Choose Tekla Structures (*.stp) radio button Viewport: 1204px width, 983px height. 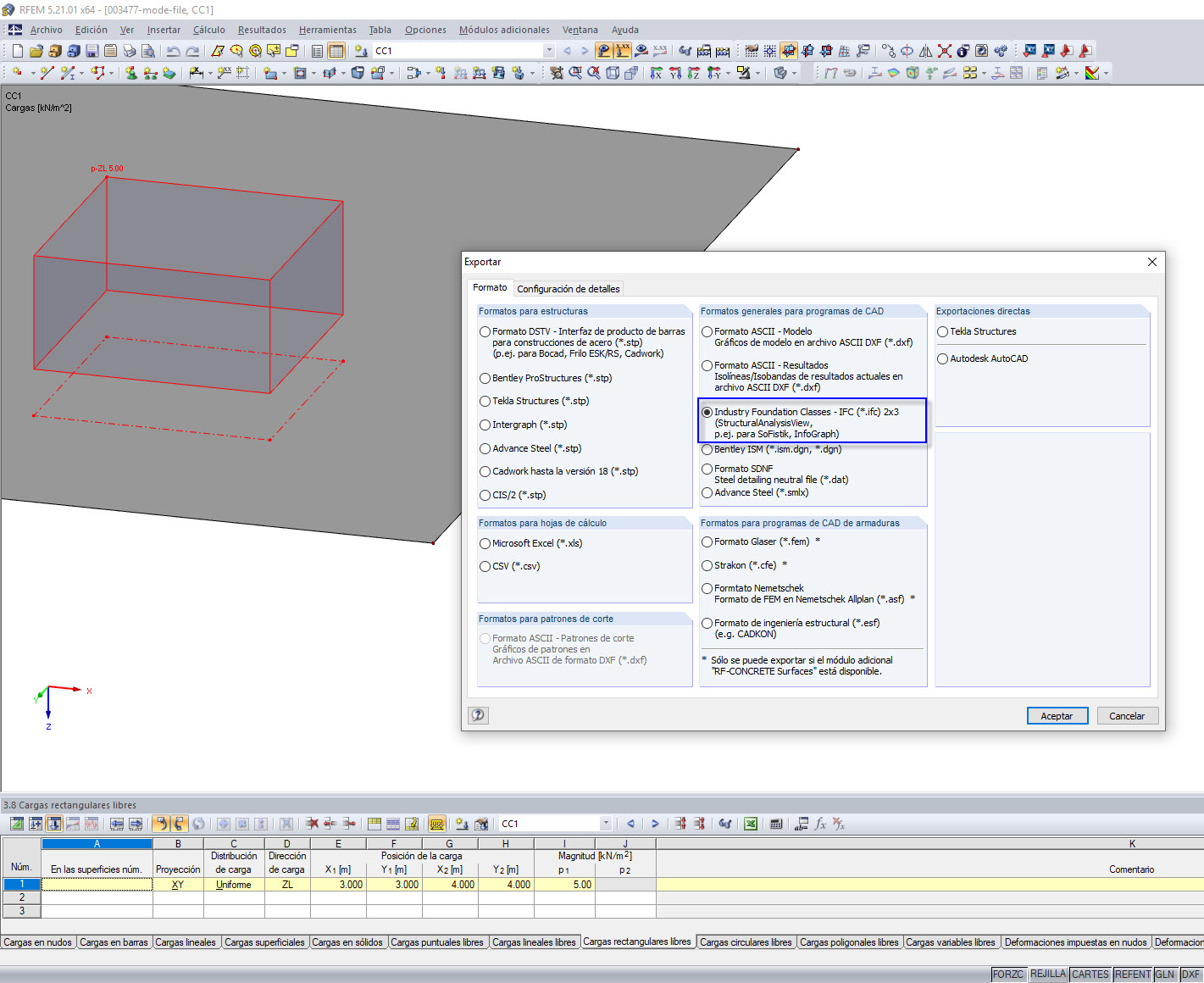coord(485,402)
